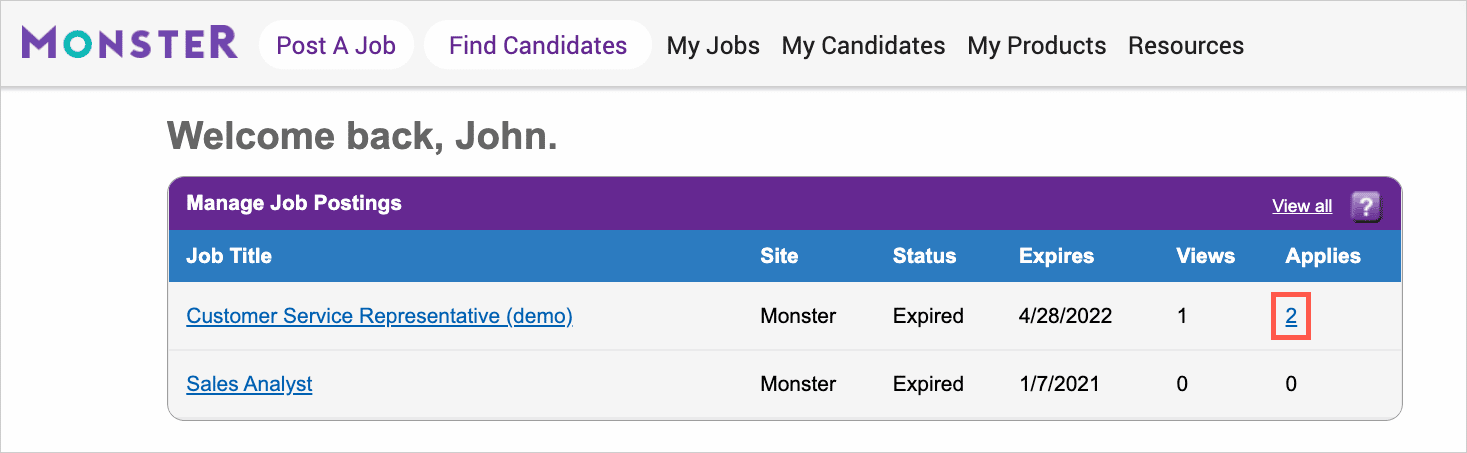Image resolution: width=1467 pixels, height=453 pixels.
Task: Click the View all link
Action: tap(1301, 206)
